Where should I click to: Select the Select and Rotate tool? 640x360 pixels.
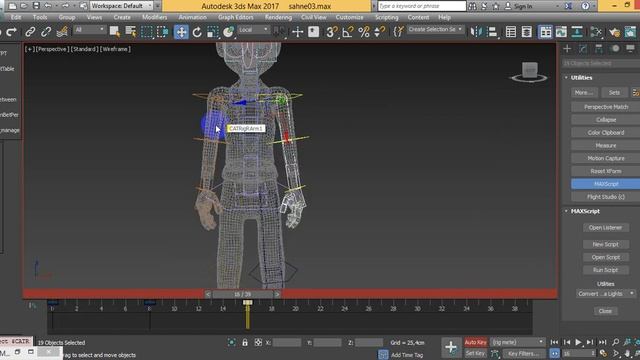[197, 32]
